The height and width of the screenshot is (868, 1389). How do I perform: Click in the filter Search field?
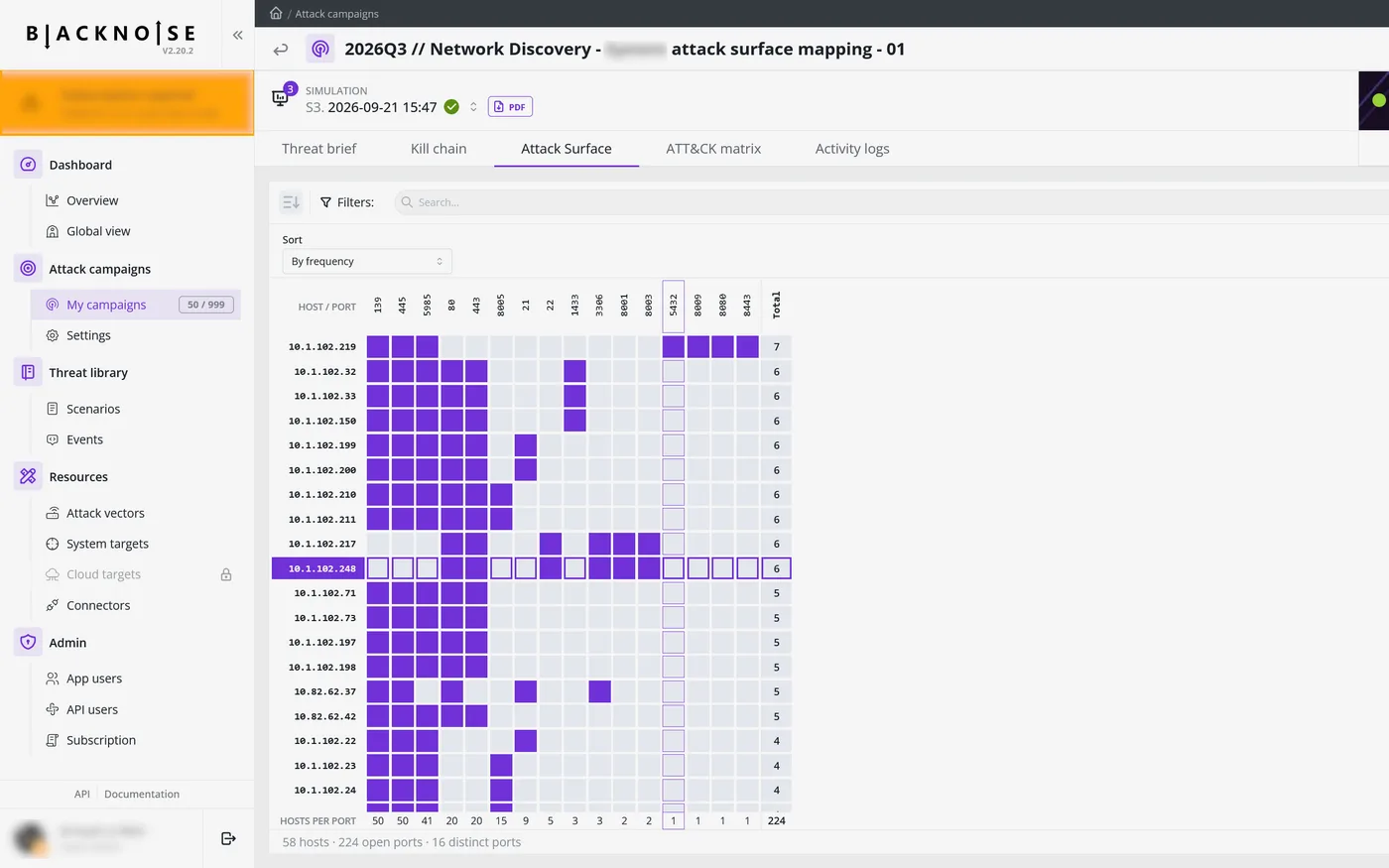[x=893, y=202]
